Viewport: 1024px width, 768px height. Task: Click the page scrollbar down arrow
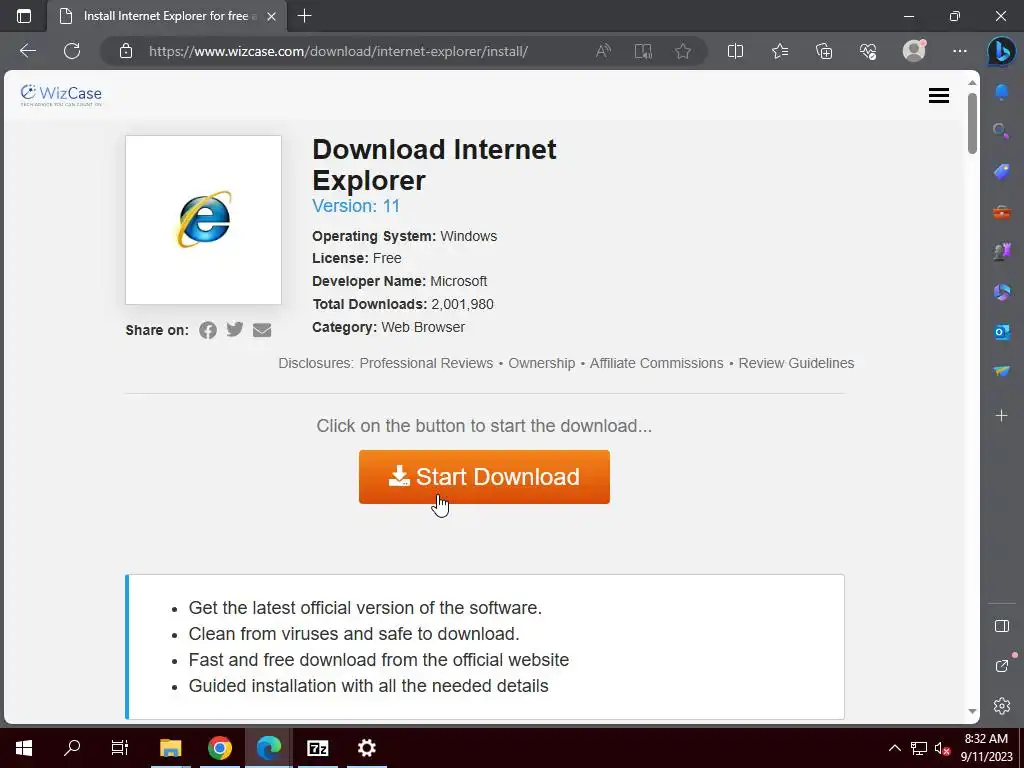[972, 712]
